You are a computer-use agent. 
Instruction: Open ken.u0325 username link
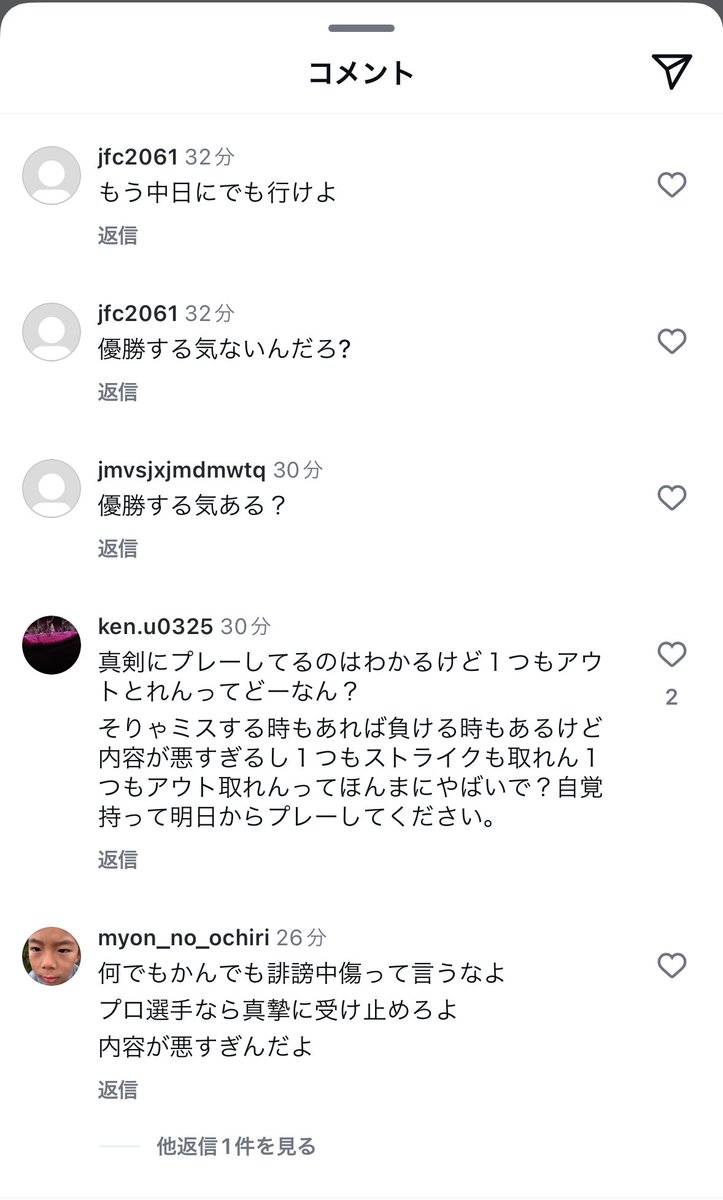[155, 626]
